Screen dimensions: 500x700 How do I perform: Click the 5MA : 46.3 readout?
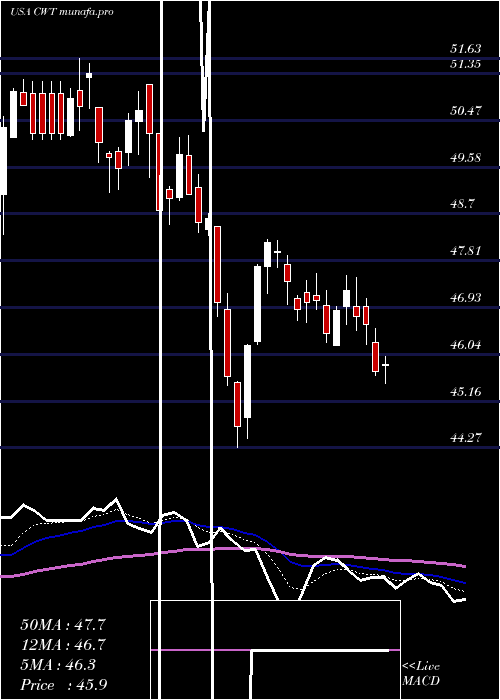click(58, 665)
